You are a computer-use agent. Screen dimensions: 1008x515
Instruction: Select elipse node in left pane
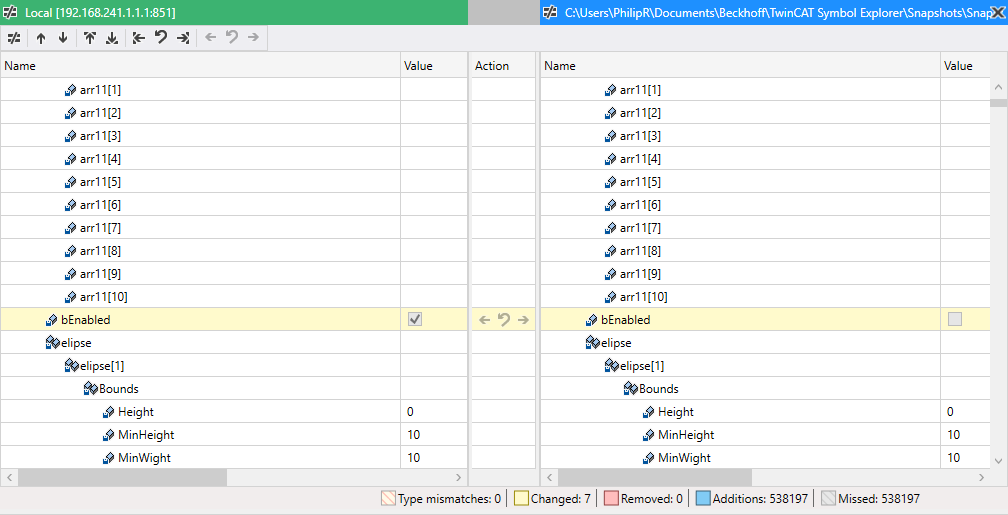[x=76, y=343]
